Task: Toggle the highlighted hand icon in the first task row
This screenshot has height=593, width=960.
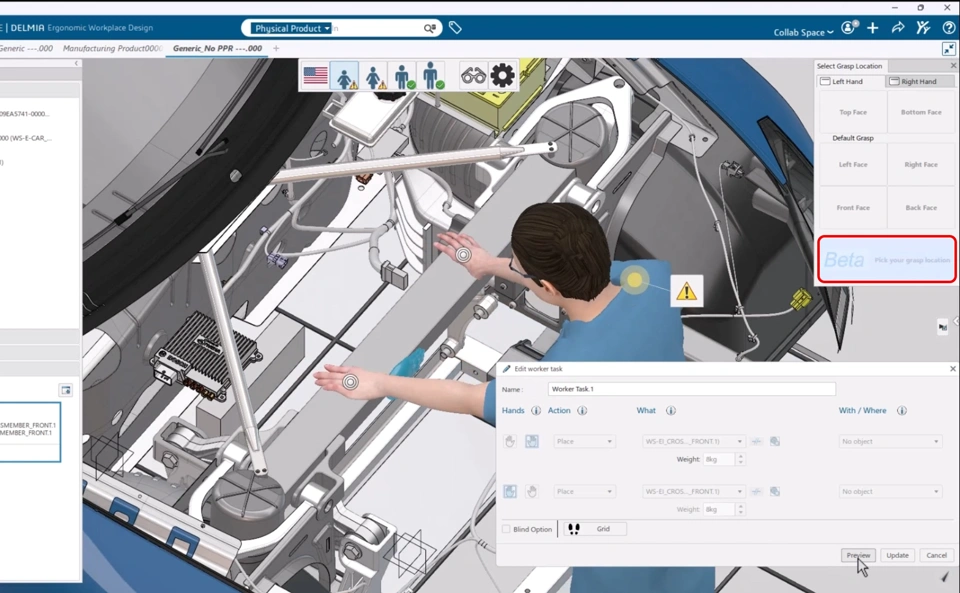Action: coord(532,441)
